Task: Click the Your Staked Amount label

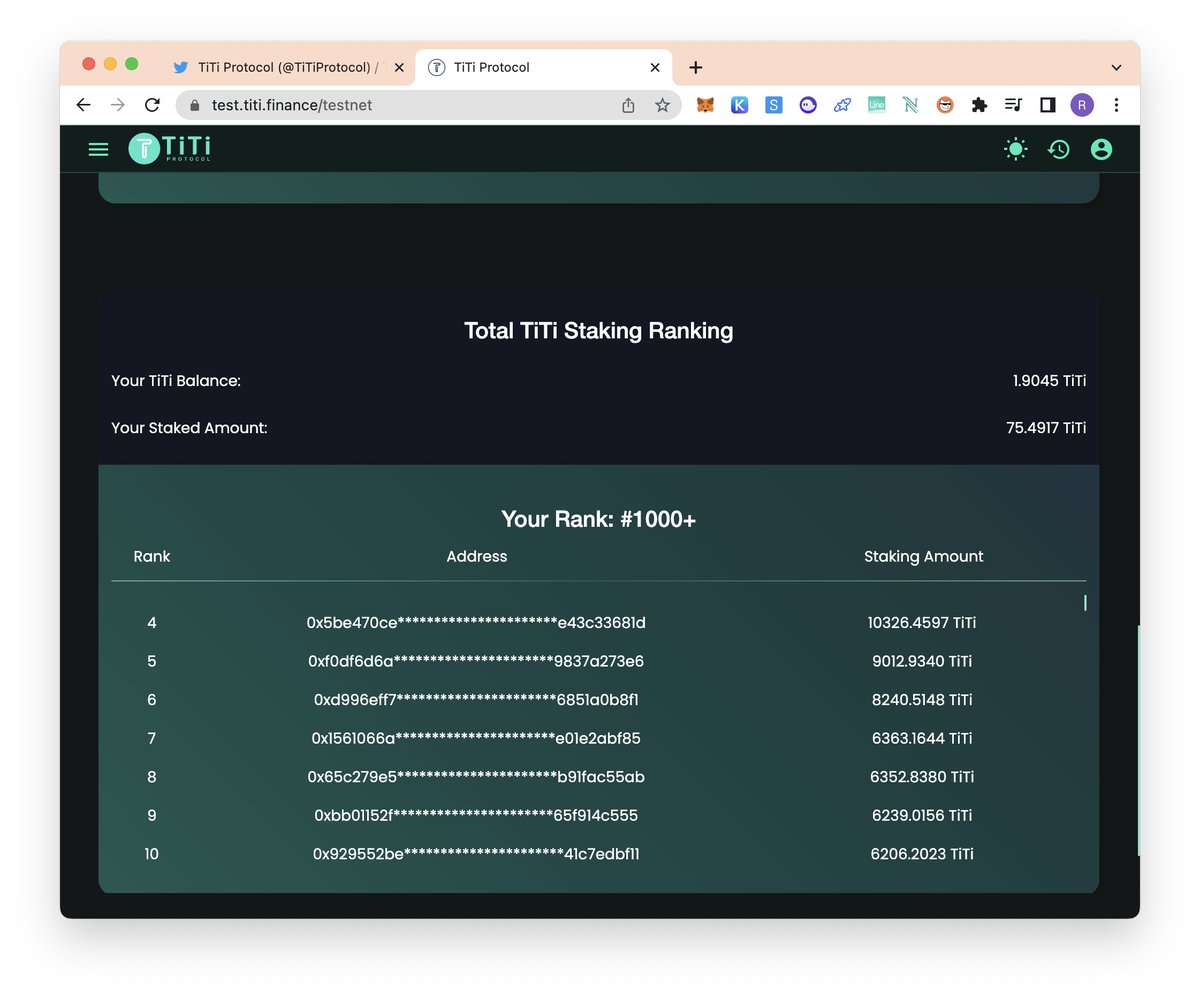Action: pos(189,428)
